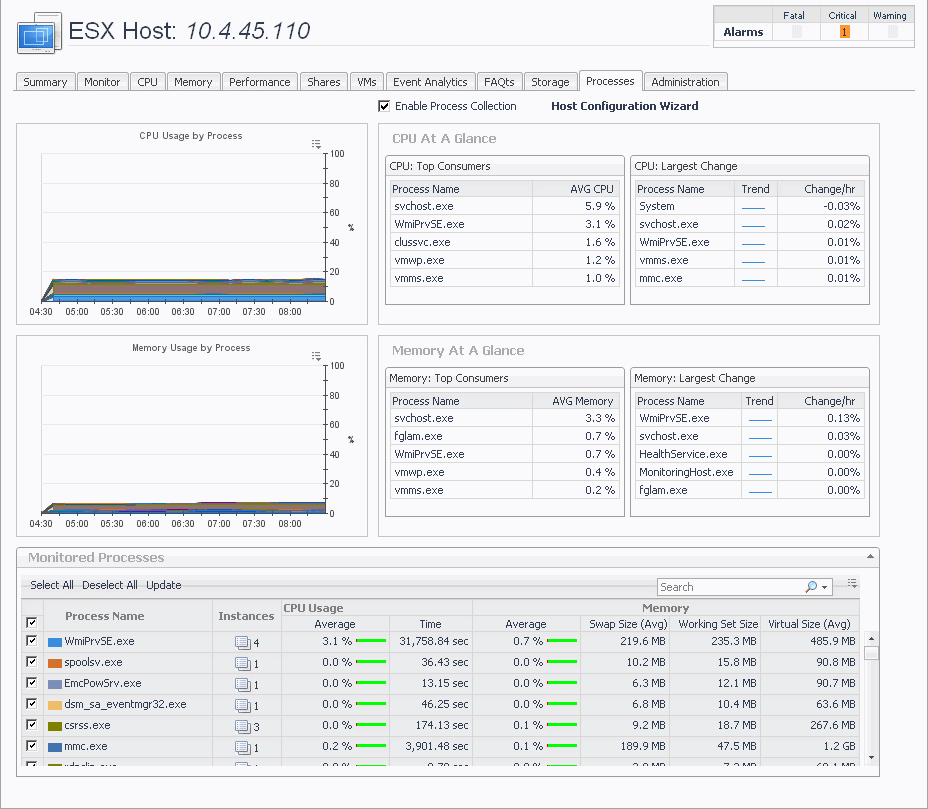Click the mmc.exe blue color swatch

pyautogui.click(x=55, y=746)
